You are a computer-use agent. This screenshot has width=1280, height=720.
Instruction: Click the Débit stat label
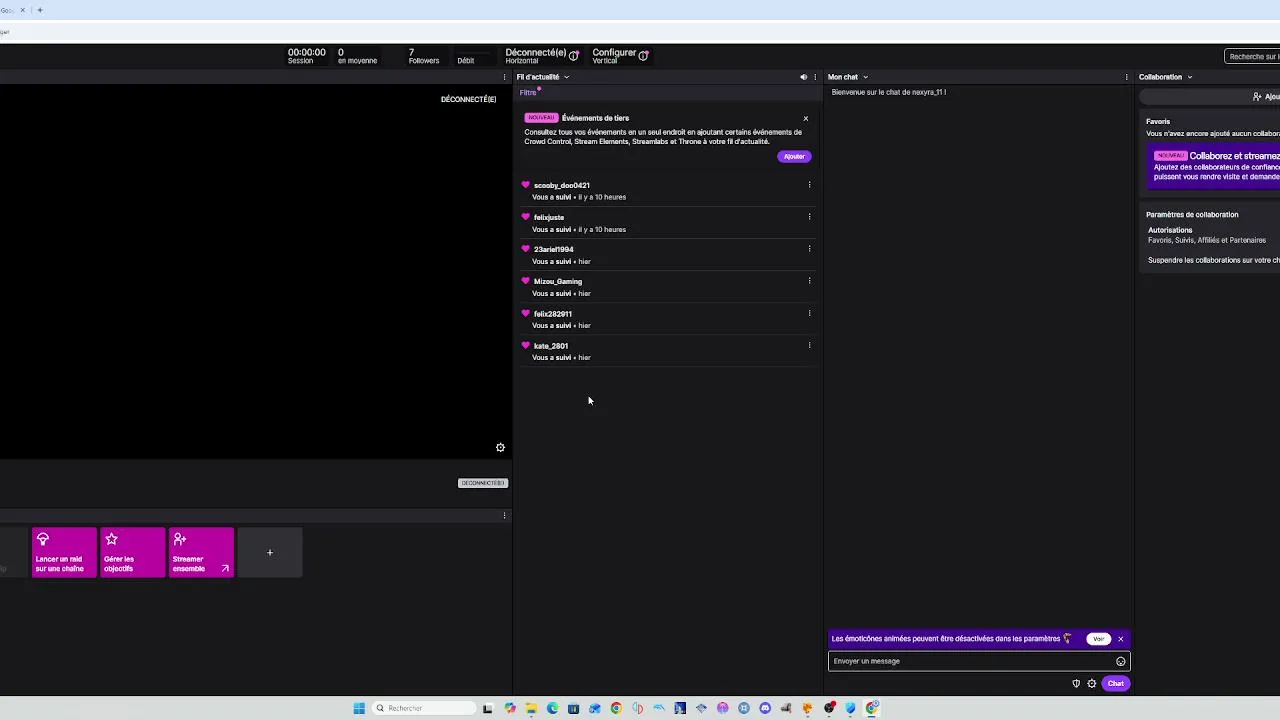pyautogui.click(x=466, y=61)
